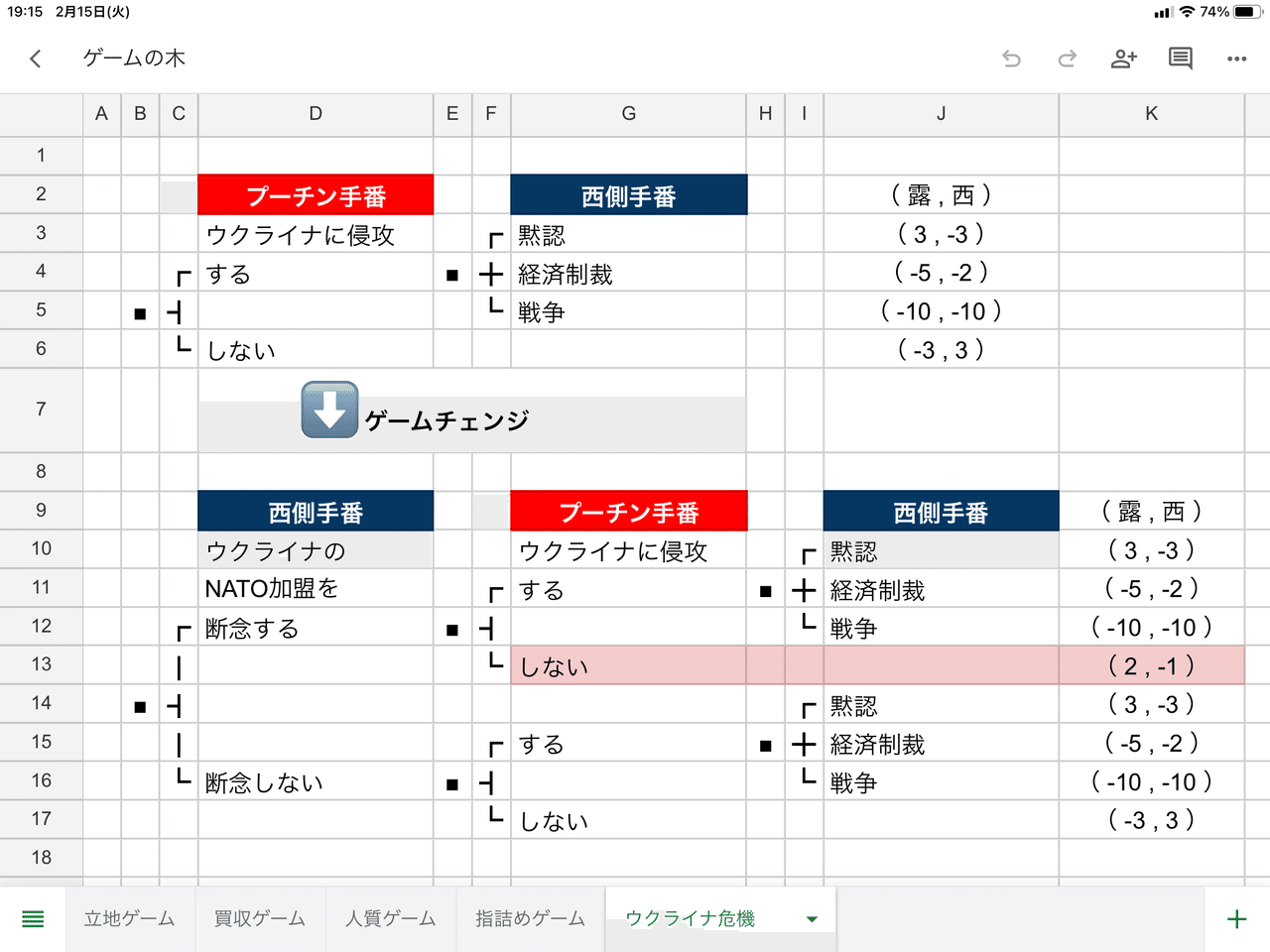Viewport: 1270px width, 952px height.
Task: Select the する cell in row 11
Action: pyautogui.click(x=629, y=588)
